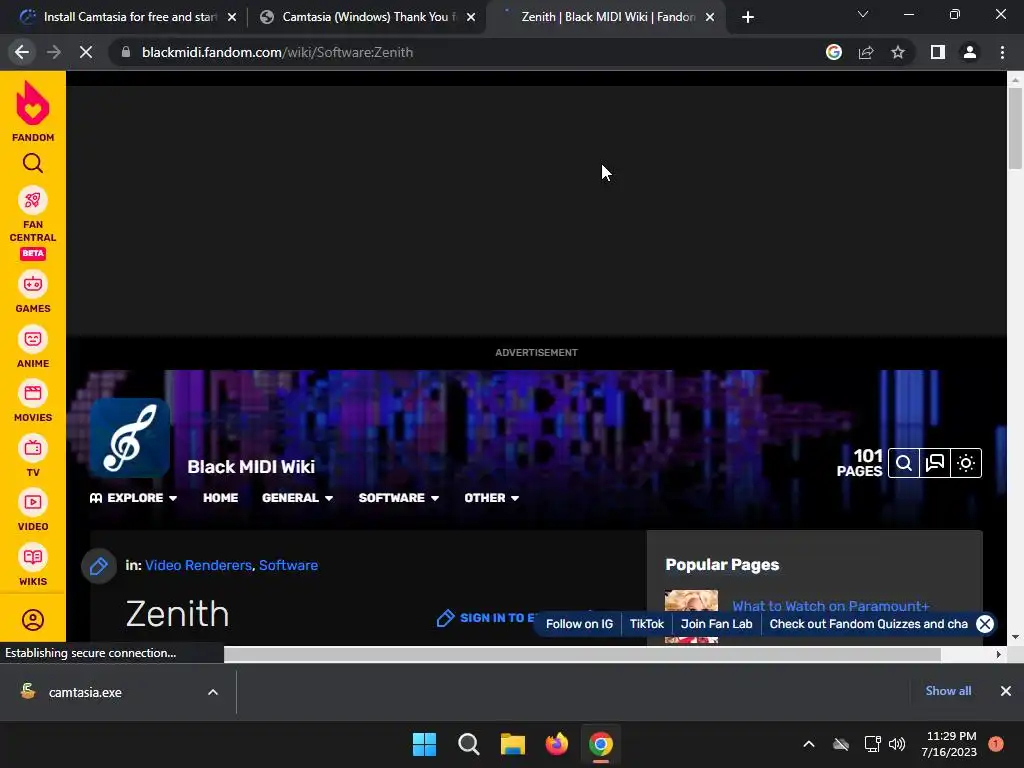Open the tab search chevron
1024x768 pixels.
click(863, 14)
